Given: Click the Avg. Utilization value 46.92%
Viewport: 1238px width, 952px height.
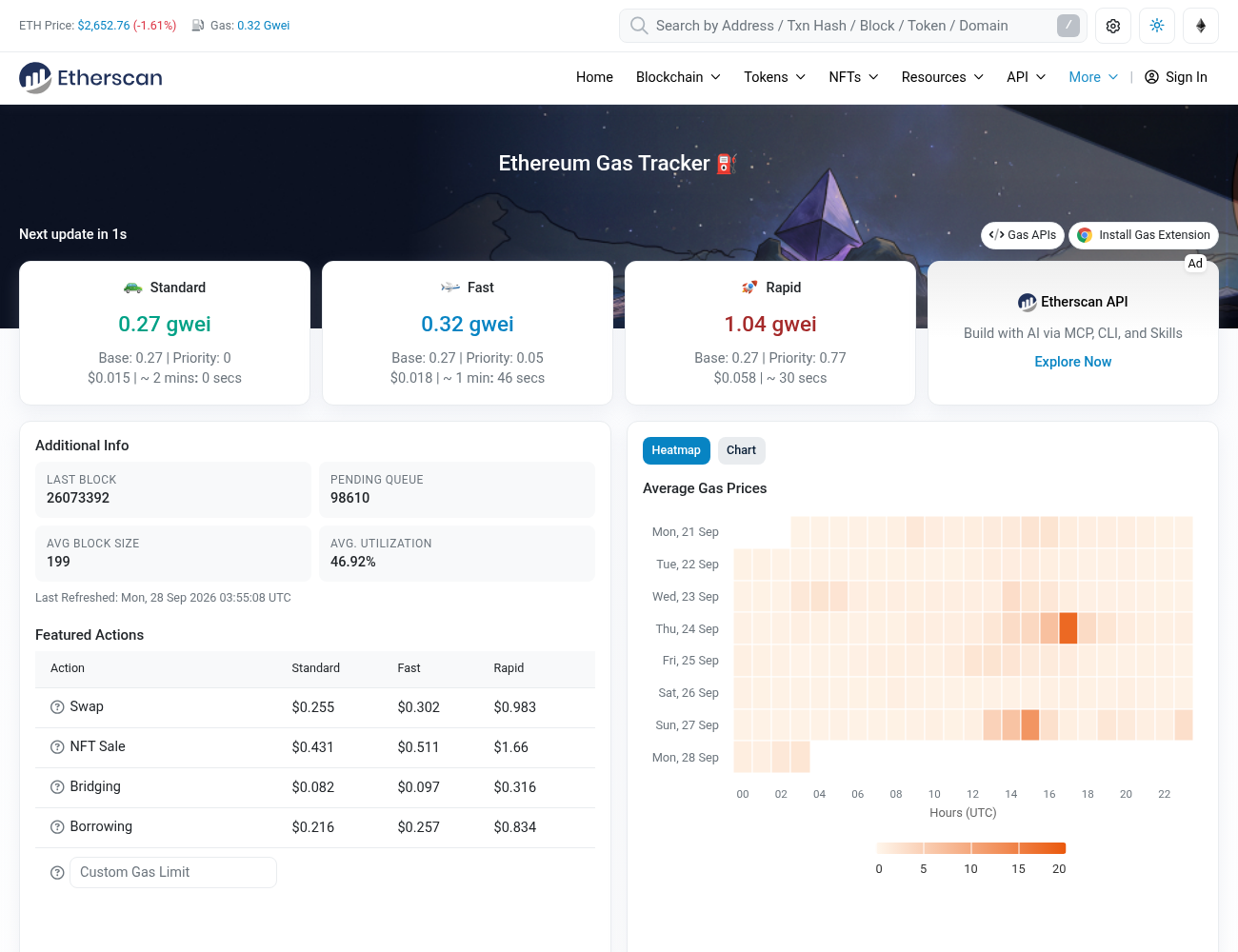Looking at the screenshot, I should (x=353, y=562).
